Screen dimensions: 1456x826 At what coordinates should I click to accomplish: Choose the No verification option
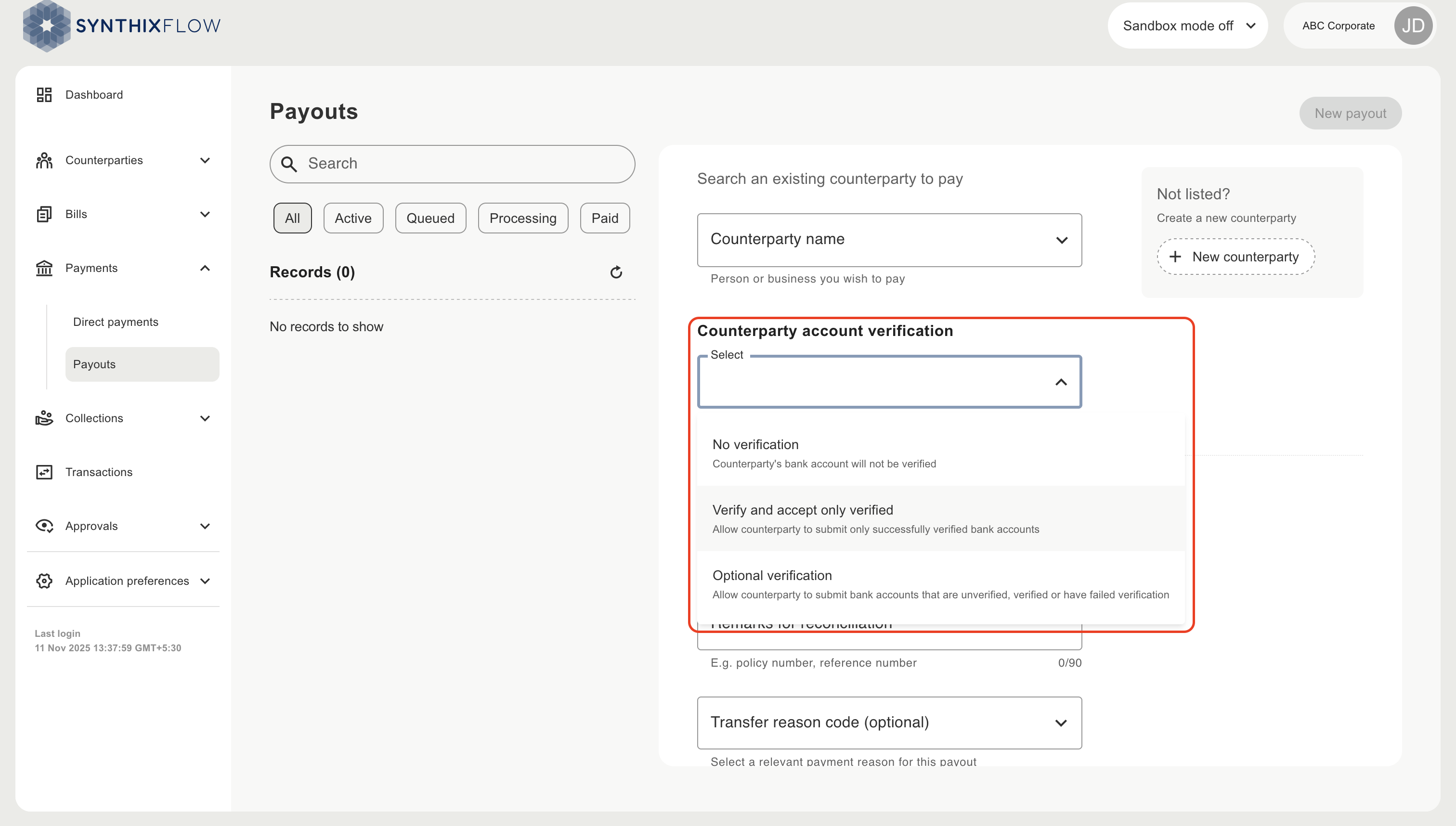(x=941, y=452)
